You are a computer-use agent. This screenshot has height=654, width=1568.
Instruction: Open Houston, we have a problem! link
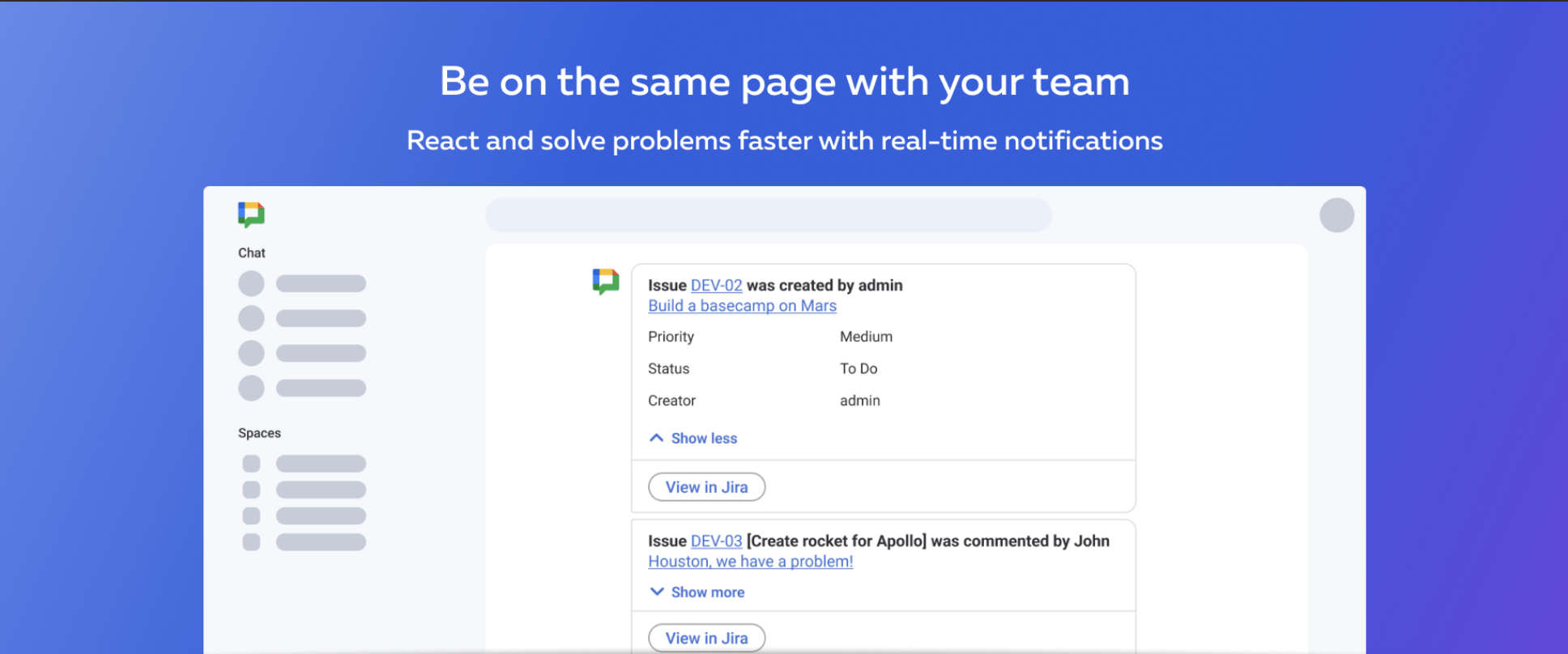[750, 562]
